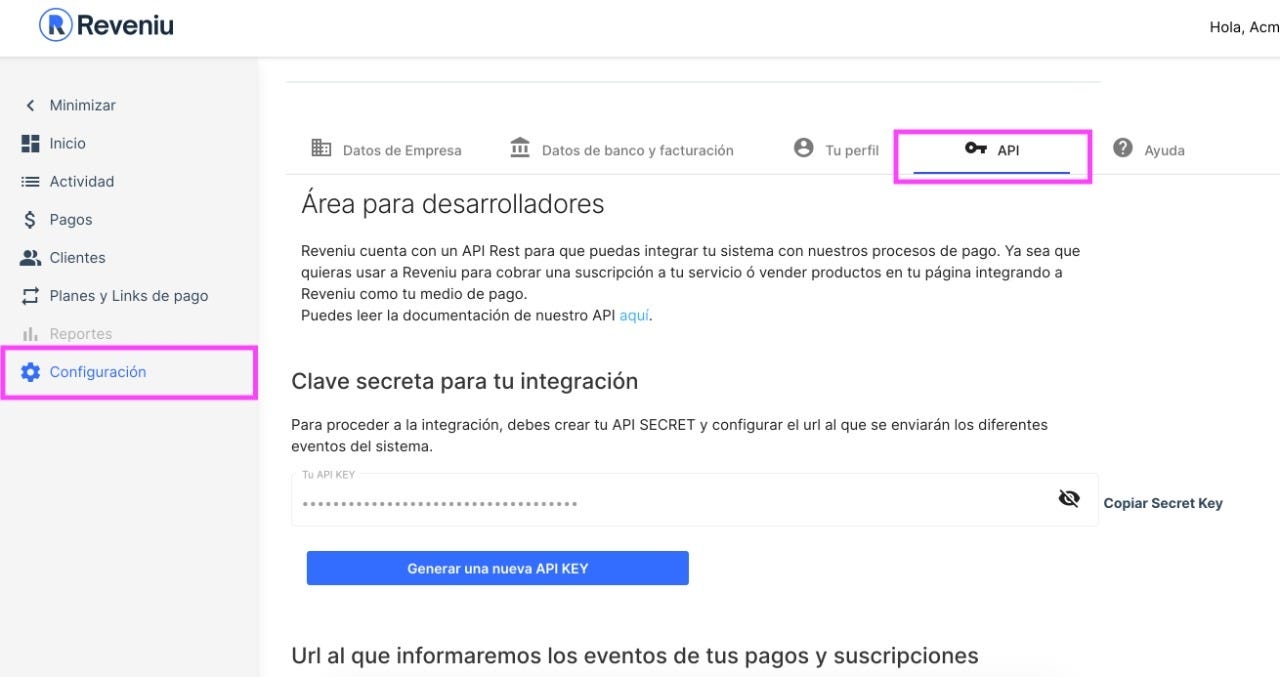The height and width of the screenshot is (677, 1280).
Task: Click the Reveniu logo icon
Action: [56, 25]
